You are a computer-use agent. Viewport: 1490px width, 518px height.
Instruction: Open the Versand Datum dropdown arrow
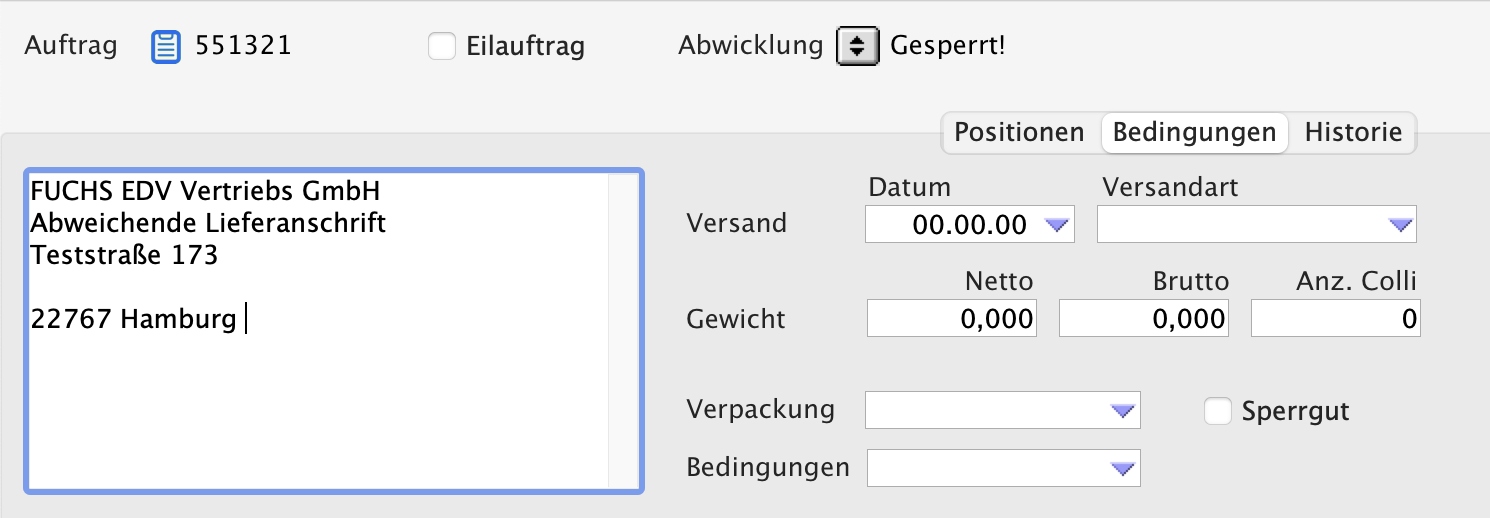click(x=1056, y=225)
